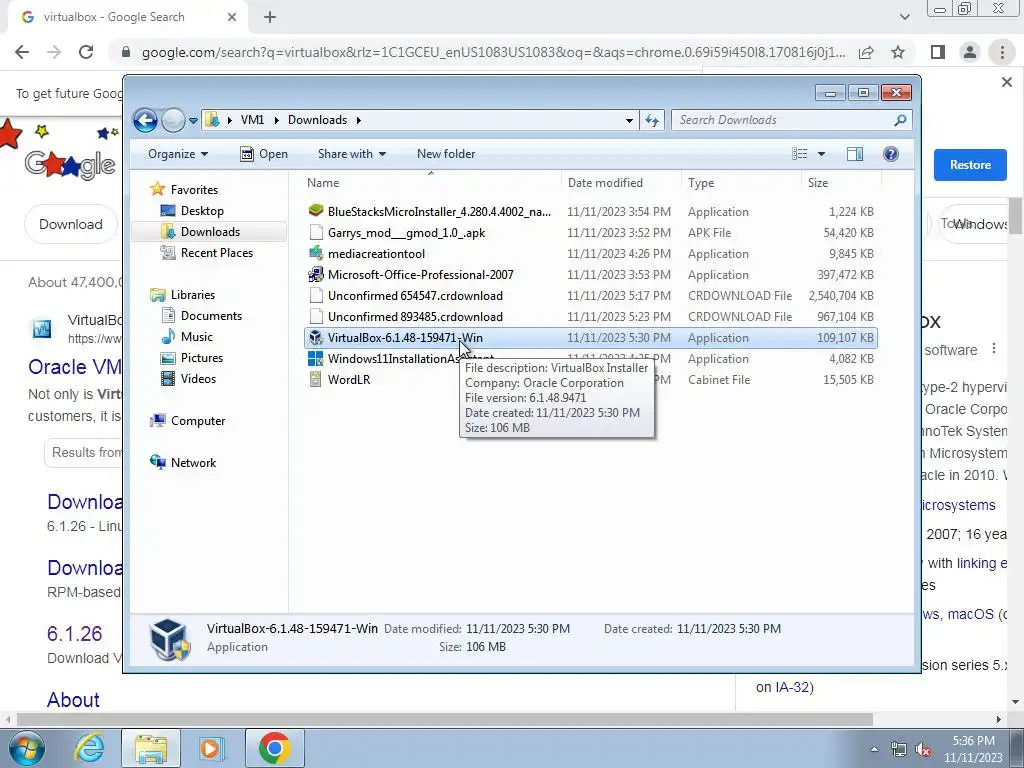The width and height of the screenshot is (1024, 768).
Task: Click the Explorer Back arrow button
Action: [x=145, y=120]
